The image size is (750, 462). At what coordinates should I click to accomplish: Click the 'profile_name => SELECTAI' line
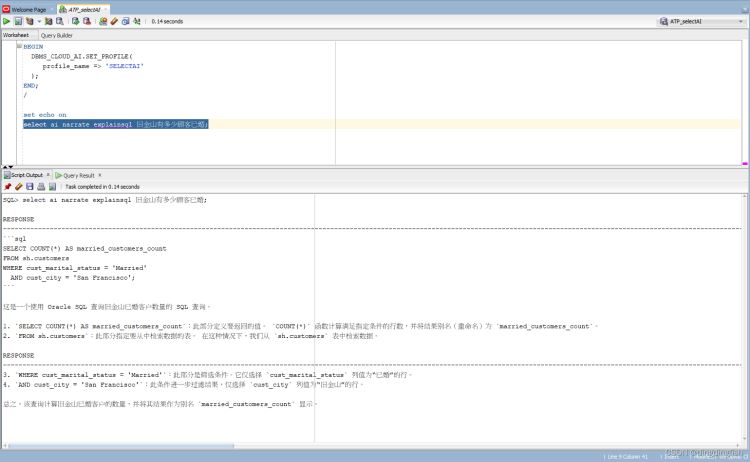click(93, 66)
